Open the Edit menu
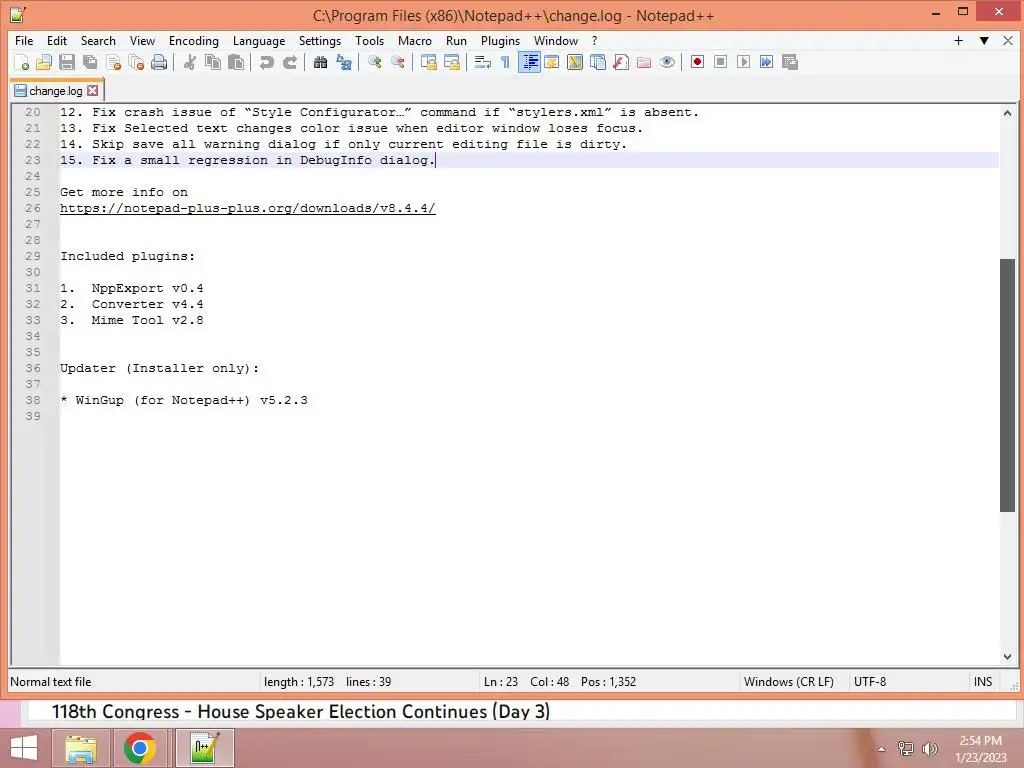Image resolution: width=1024 pixels, height=768 pixels. point(57,40)
